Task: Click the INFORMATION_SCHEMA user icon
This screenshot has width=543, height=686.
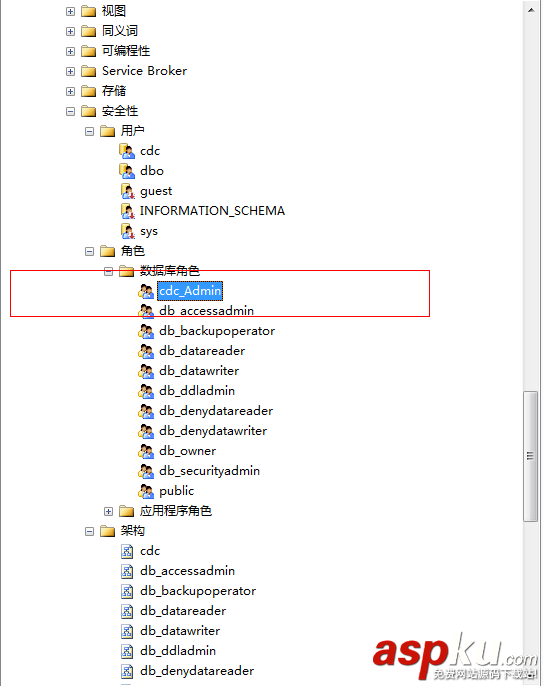Action: coord(127,211)
